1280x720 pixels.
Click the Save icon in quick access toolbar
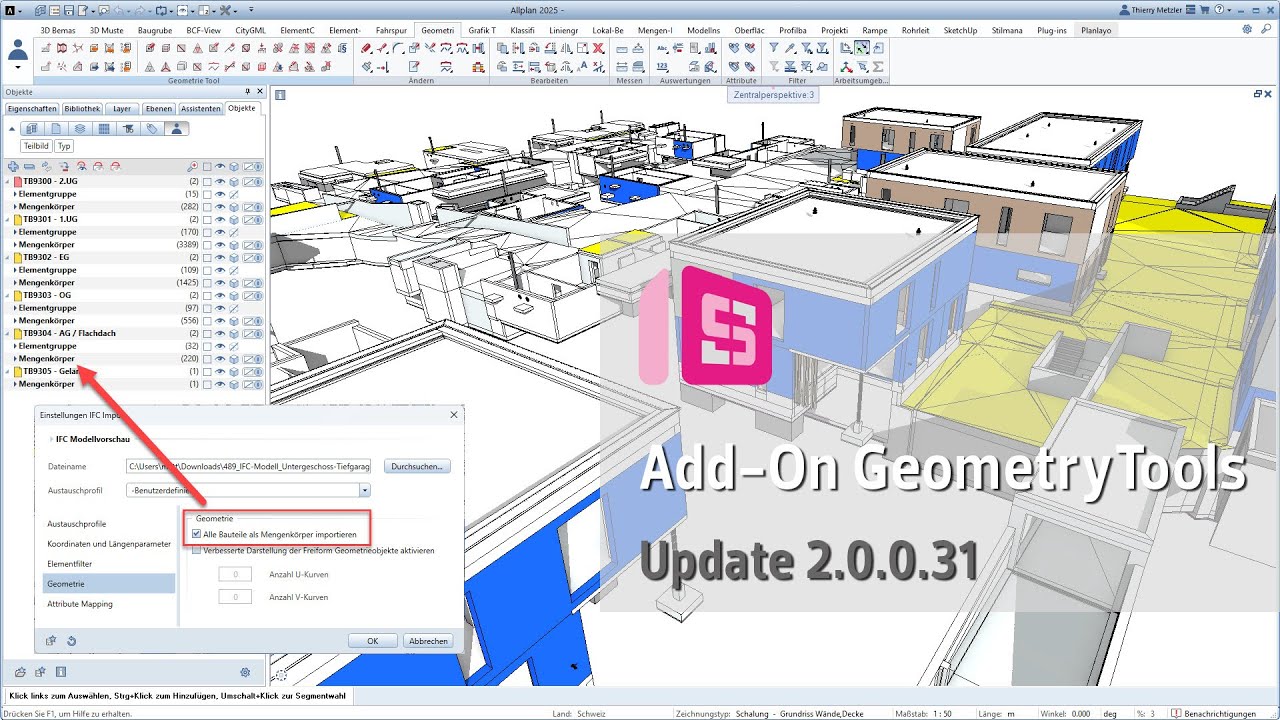tap(69, 10)
